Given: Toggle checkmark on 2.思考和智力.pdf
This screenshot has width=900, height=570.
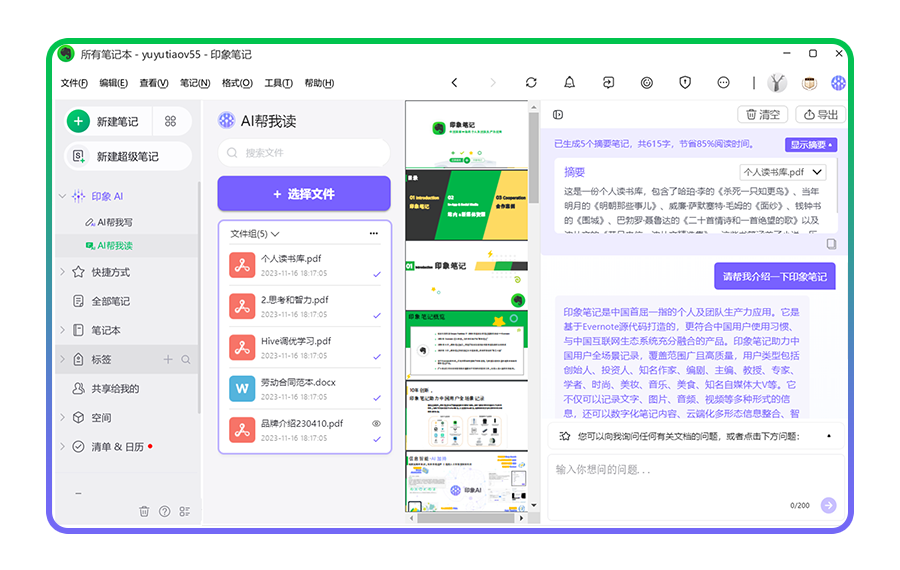Looking at the screenshot, I should (x=377, y=315).
